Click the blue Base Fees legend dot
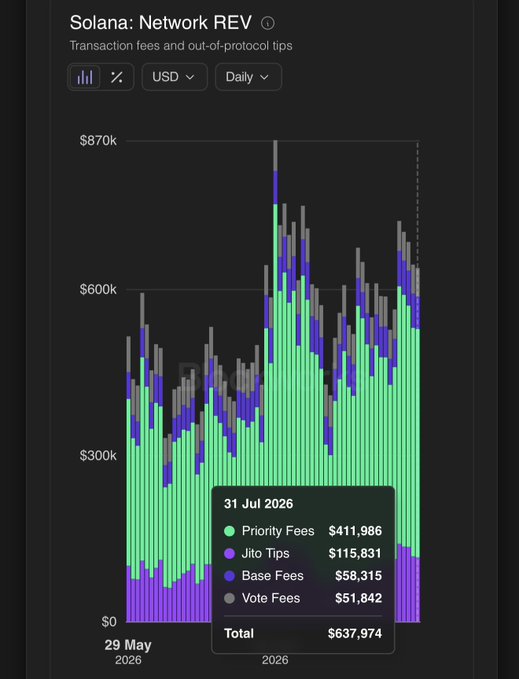This screenshot has width=519, height=679. pyautogui.click(x=229, y=576)
